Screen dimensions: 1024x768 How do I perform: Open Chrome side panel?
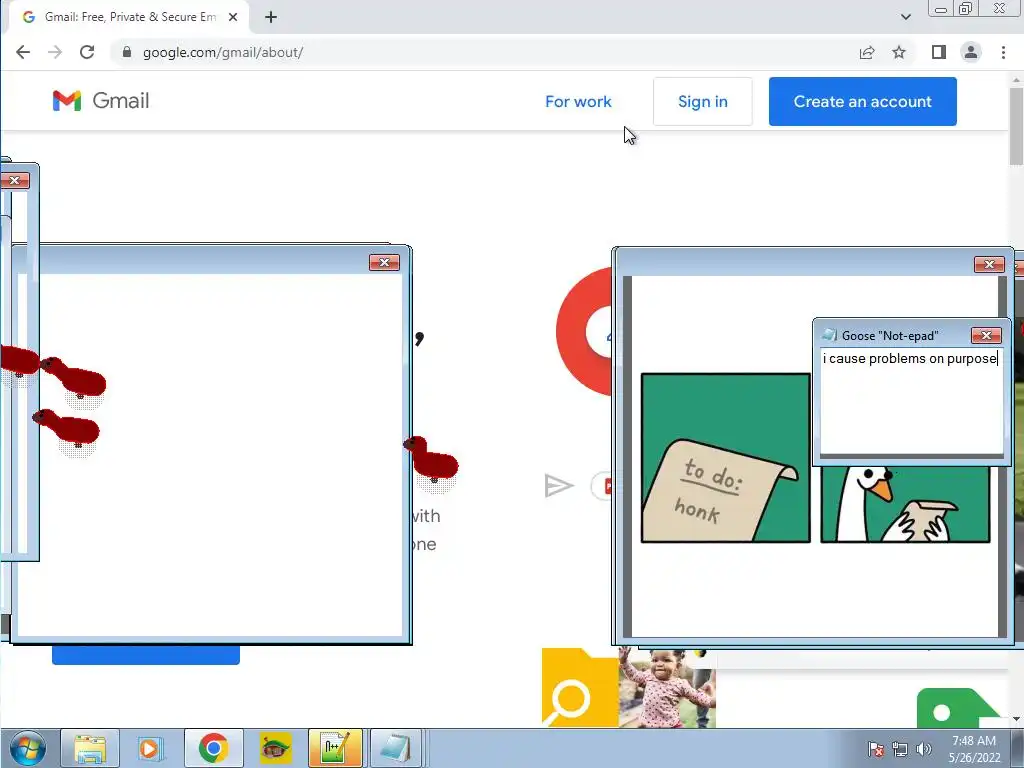click(x=938, y=52)
